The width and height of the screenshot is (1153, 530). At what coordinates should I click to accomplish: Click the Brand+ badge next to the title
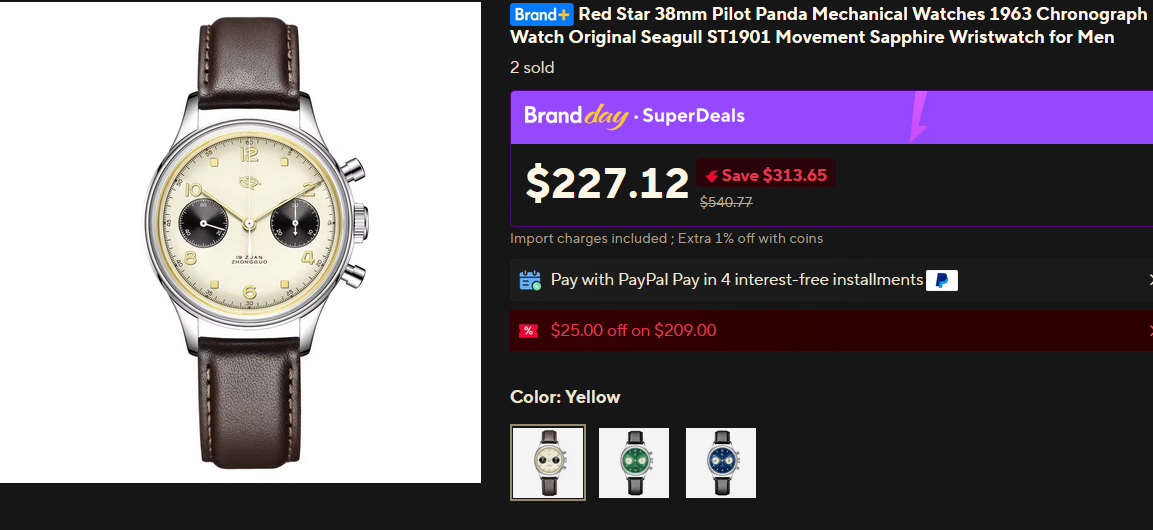(542, 15)
